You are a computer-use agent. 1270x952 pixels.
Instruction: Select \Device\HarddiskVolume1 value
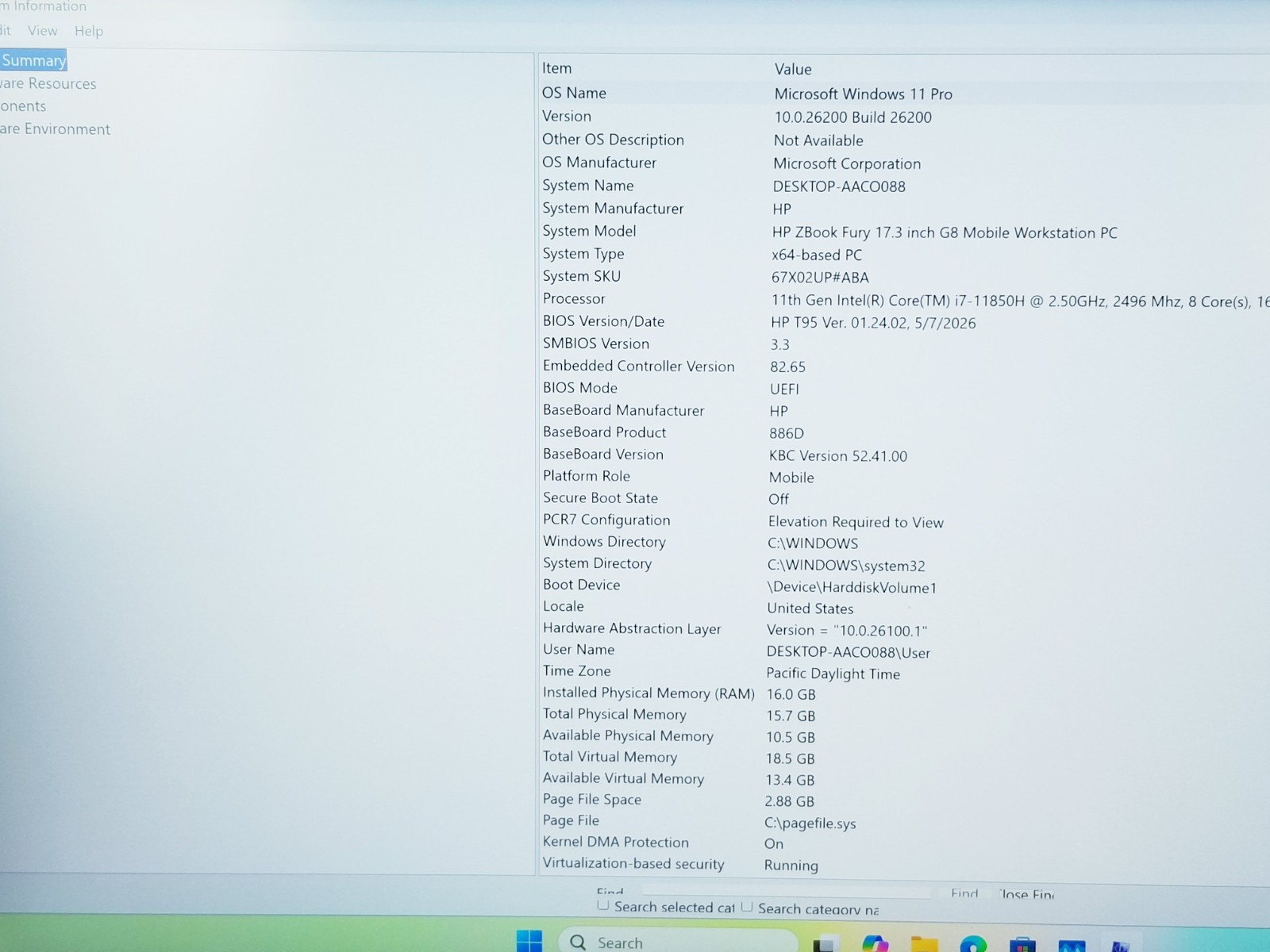pos(852,587)
